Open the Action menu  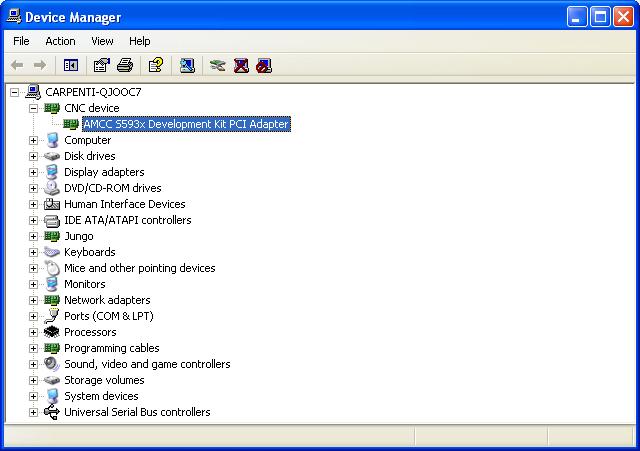tap(60, 41)
